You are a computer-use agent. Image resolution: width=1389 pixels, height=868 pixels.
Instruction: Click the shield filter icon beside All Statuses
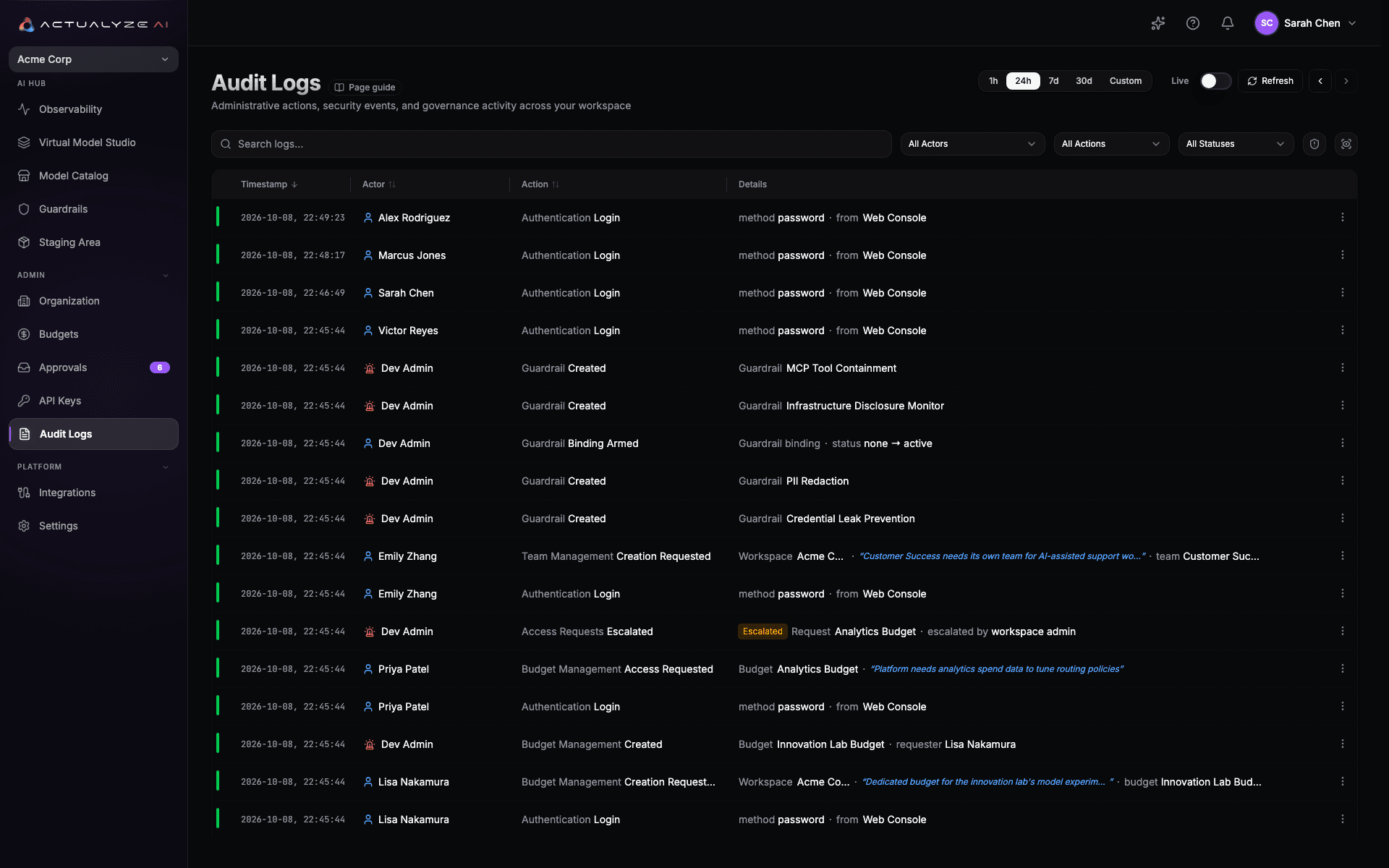pos(1314,144)
